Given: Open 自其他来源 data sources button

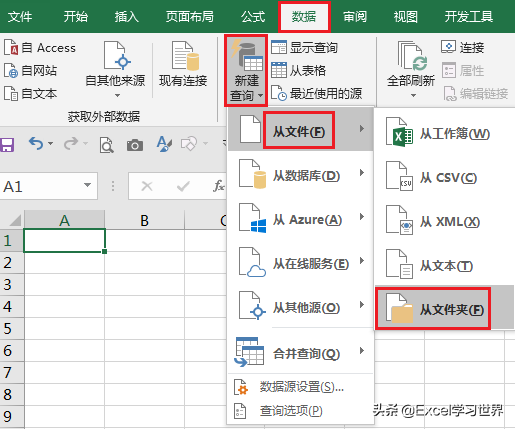Looking at the screenshot, I should tap(115, 69).
